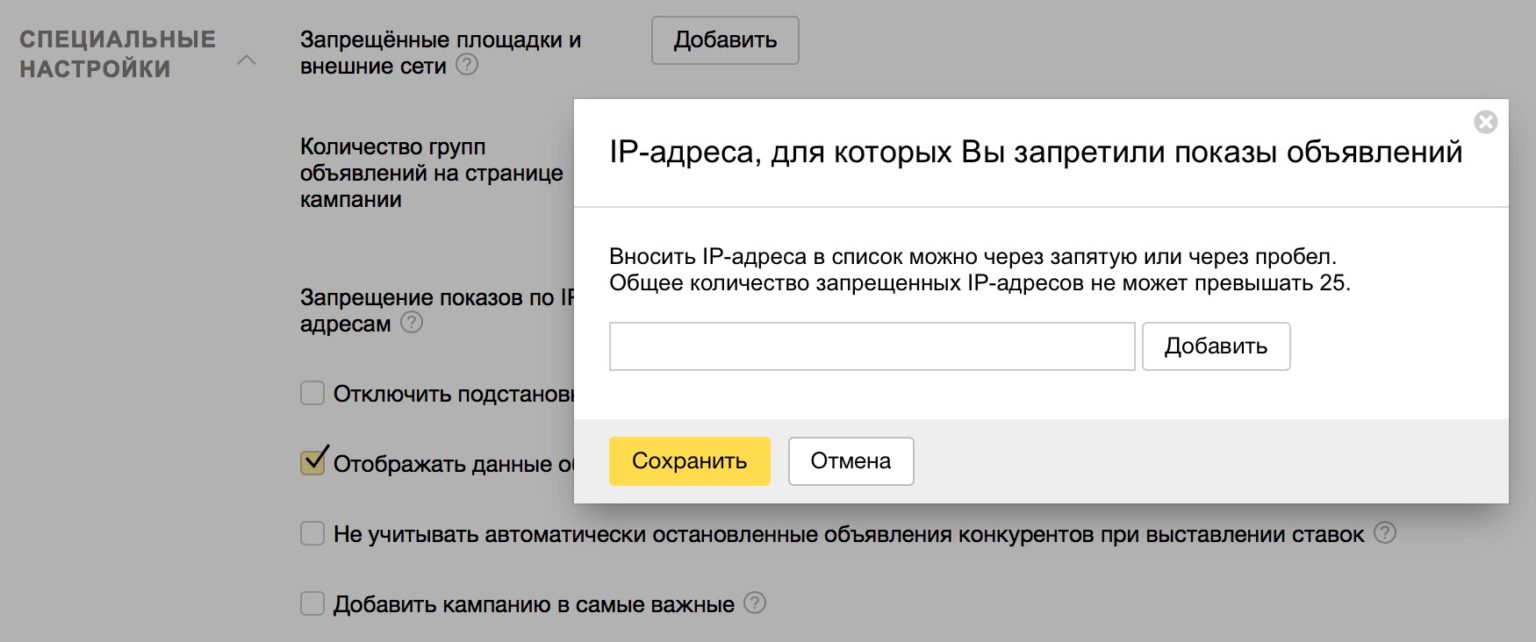
Task: Show help for Запрещение показов по IP
Action: tap(411, 324)
